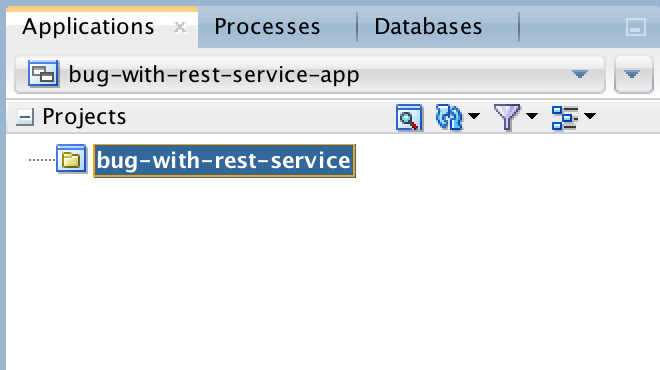Click empty area of the projects tree
660x370 pixels.
pyautogui.click(x=333, y=269)
